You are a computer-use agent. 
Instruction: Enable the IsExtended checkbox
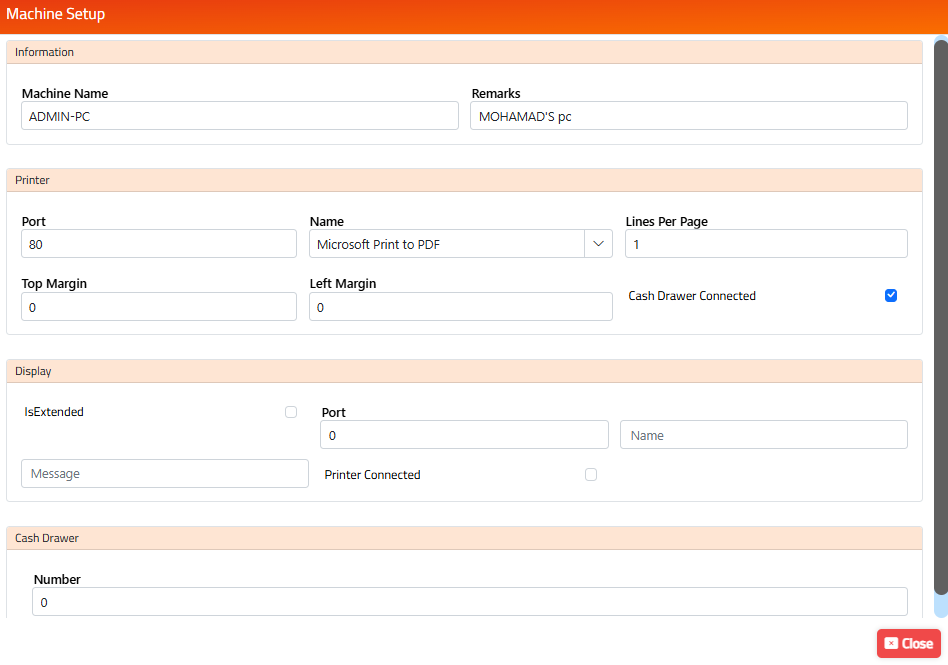point(291,412)
